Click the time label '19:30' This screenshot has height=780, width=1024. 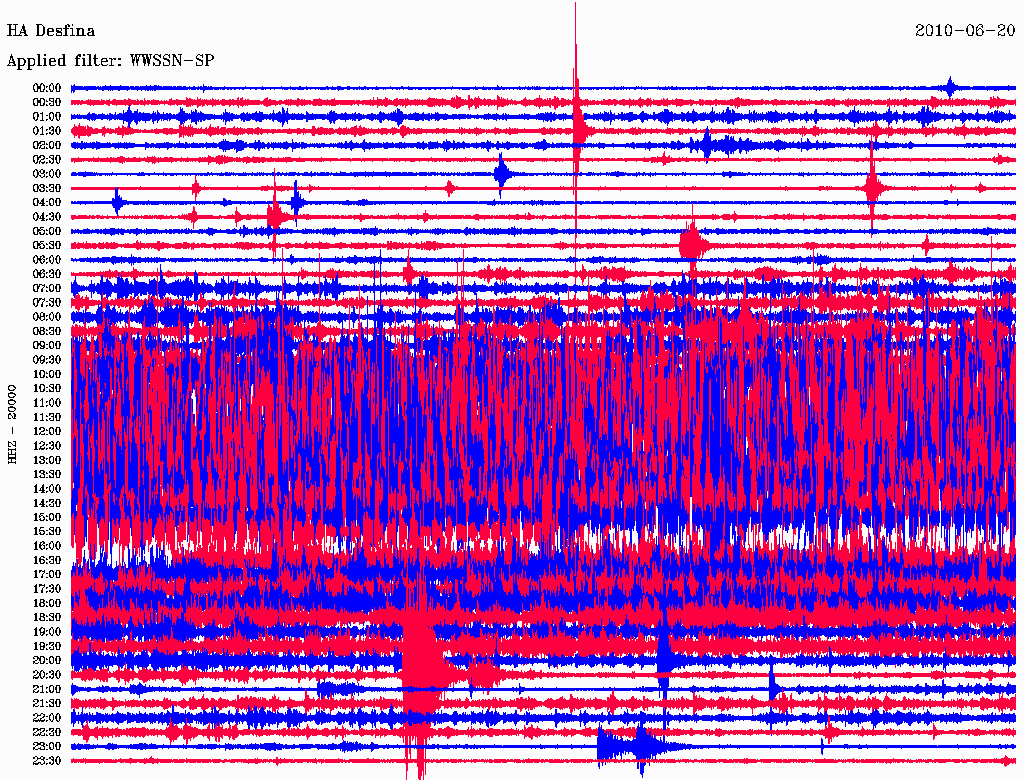click(x=47, y=646)
